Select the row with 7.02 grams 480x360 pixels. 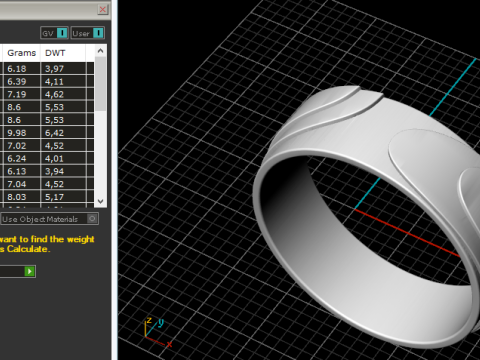[x=47, y=146]
